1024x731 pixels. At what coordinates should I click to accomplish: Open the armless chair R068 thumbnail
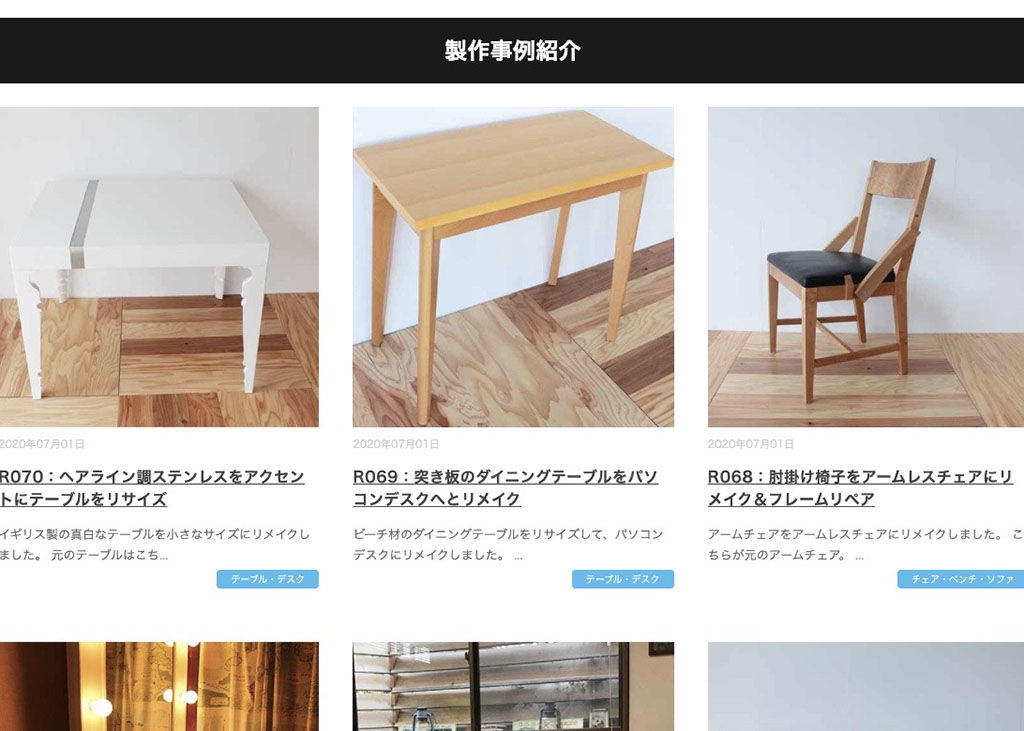point(866,267)
